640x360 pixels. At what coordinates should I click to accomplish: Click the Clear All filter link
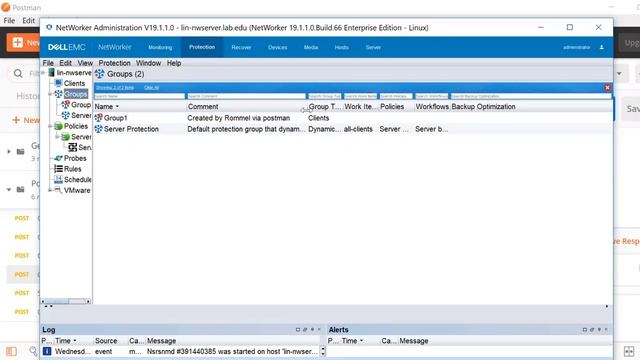click(151, 87)
